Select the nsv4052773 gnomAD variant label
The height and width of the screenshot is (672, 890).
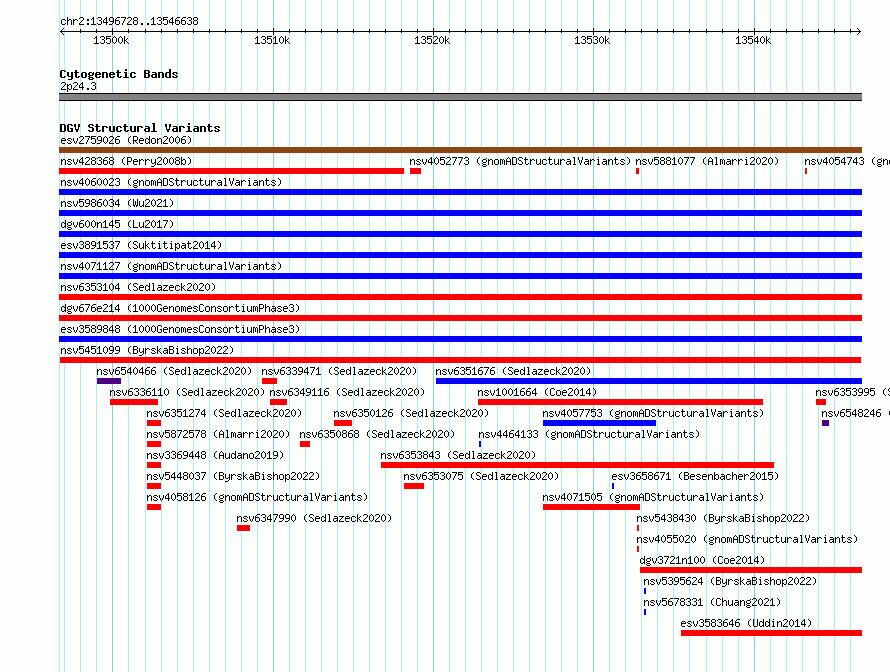pos(520,161)
